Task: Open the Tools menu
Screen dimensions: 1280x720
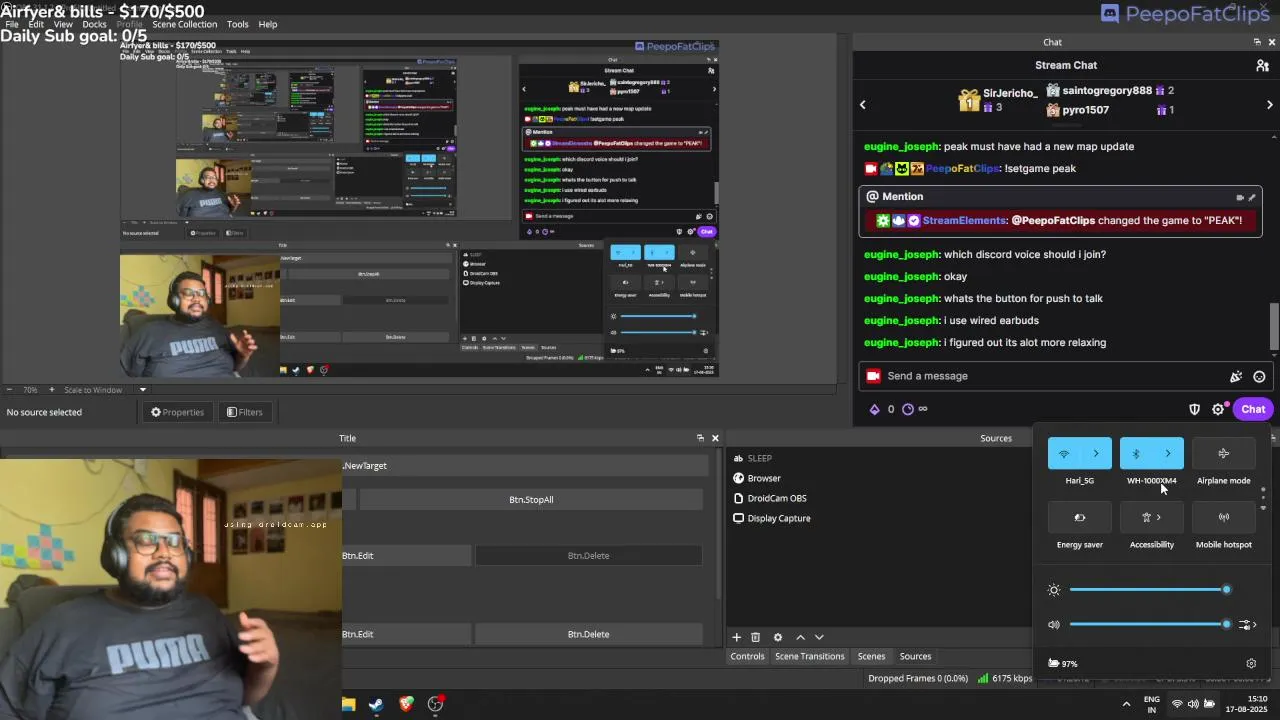Action: (x=238, y=24)
